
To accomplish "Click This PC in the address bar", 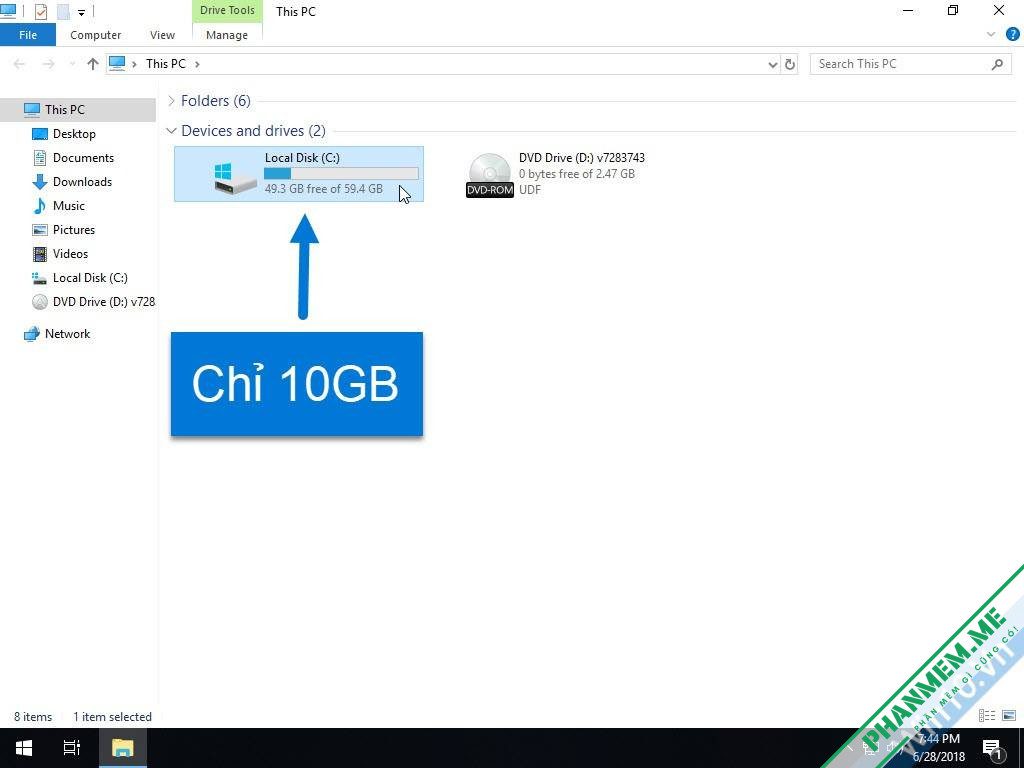I will [165, 64].
